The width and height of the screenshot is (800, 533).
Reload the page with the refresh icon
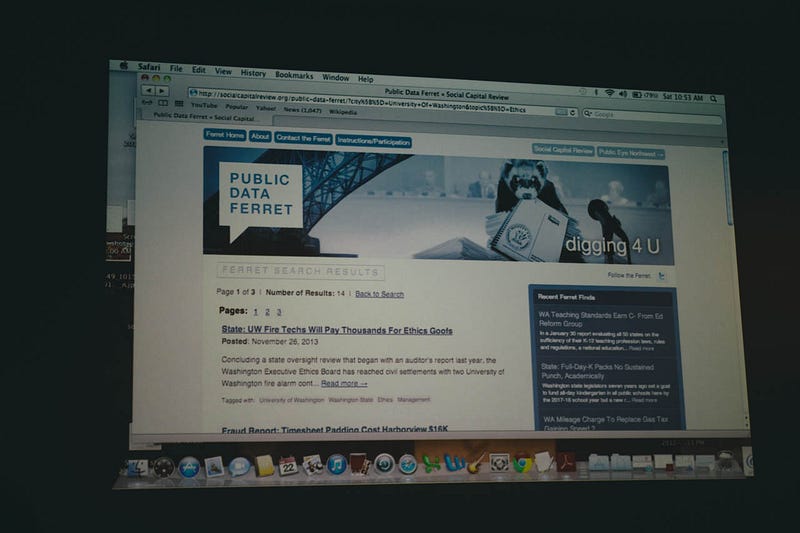572,112
